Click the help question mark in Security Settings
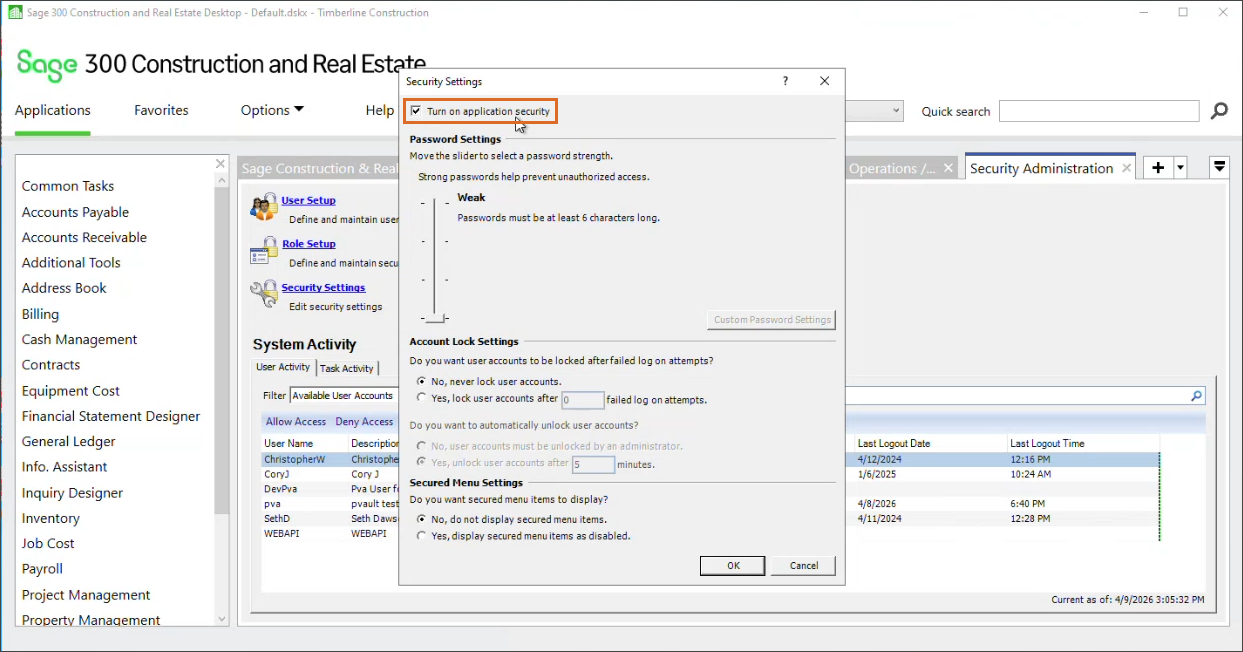This screenshot has height=652, width=1243. 785,81
